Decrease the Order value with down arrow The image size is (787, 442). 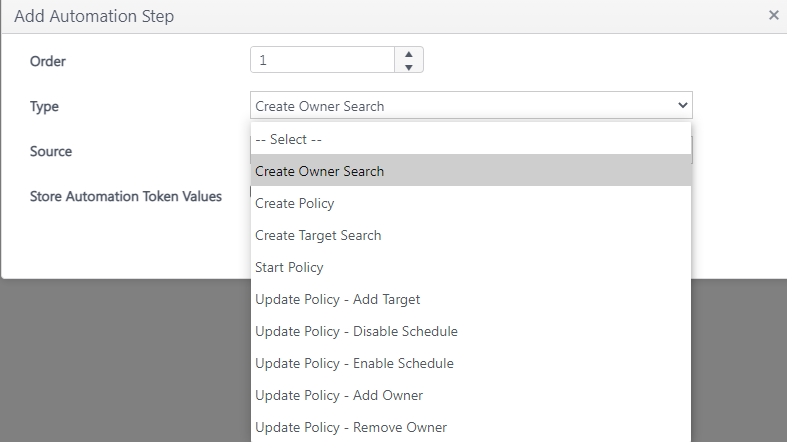[x=408, y=67]
